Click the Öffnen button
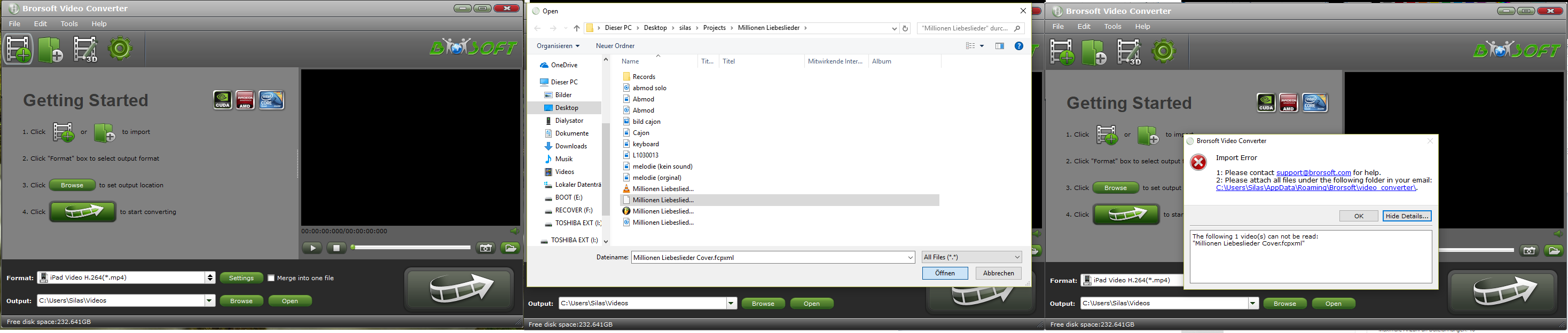The width and height of the screenshot is (1568, 333). pyautogui.click(x=945, y=273)
